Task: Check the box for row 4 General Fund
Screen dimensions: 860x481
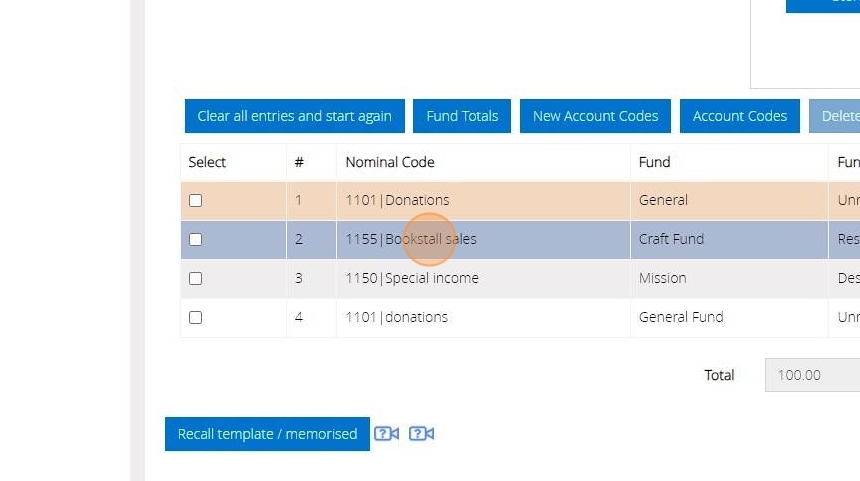Action: click(x=195, y=317)
